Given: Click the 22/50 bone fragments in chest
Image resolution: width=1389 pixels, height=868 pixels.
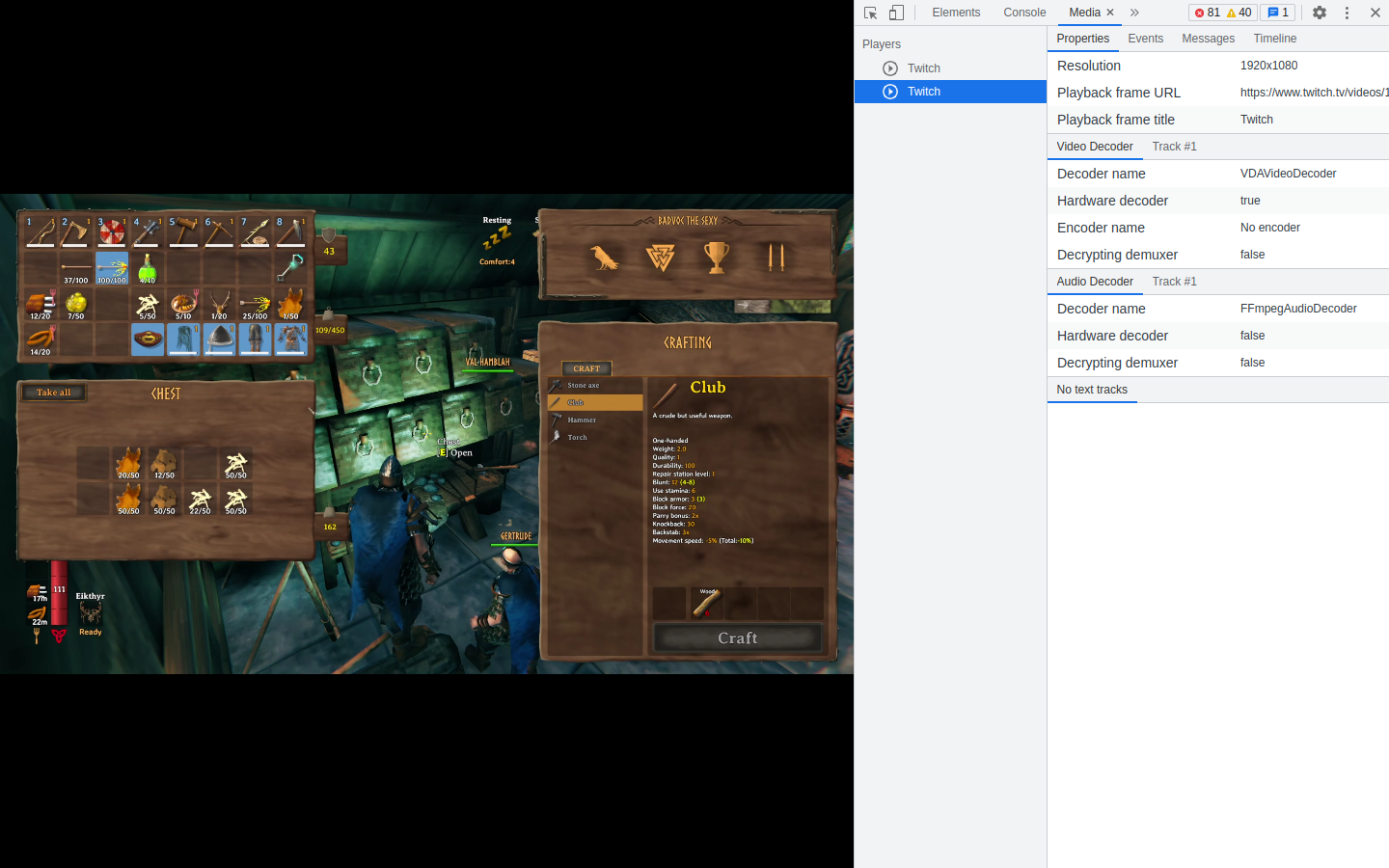Looking at the screenshot, I should (x=200, y=499).
